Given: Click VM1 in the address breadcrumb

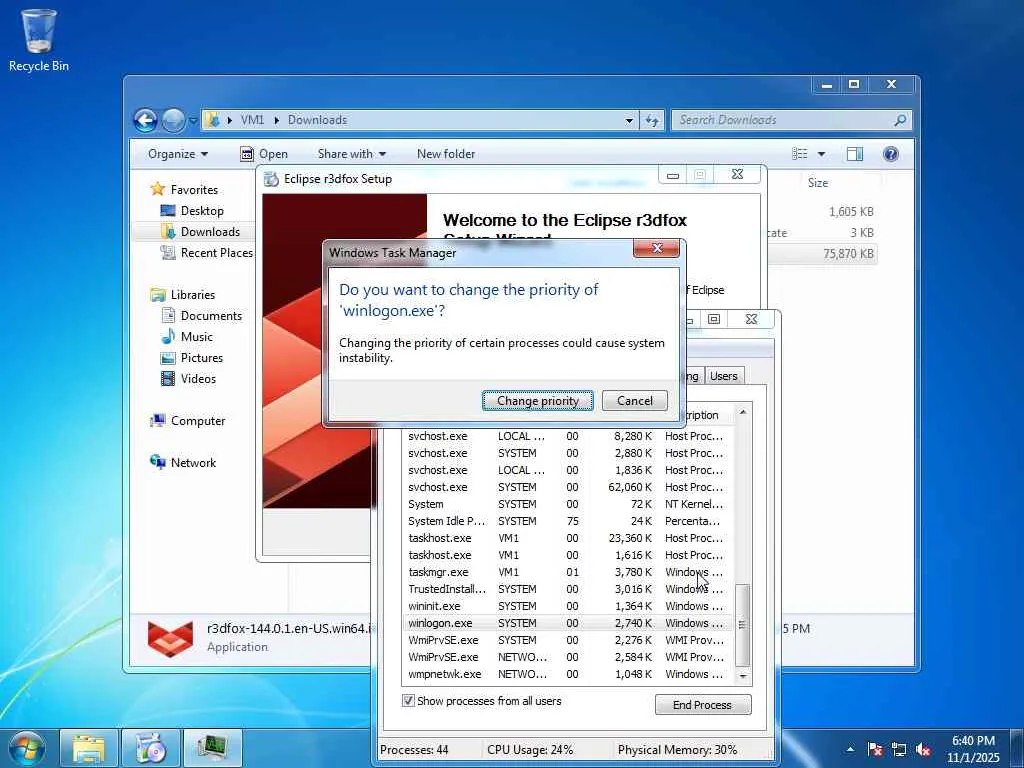Looking at the screenshot, I should point(252,120).
